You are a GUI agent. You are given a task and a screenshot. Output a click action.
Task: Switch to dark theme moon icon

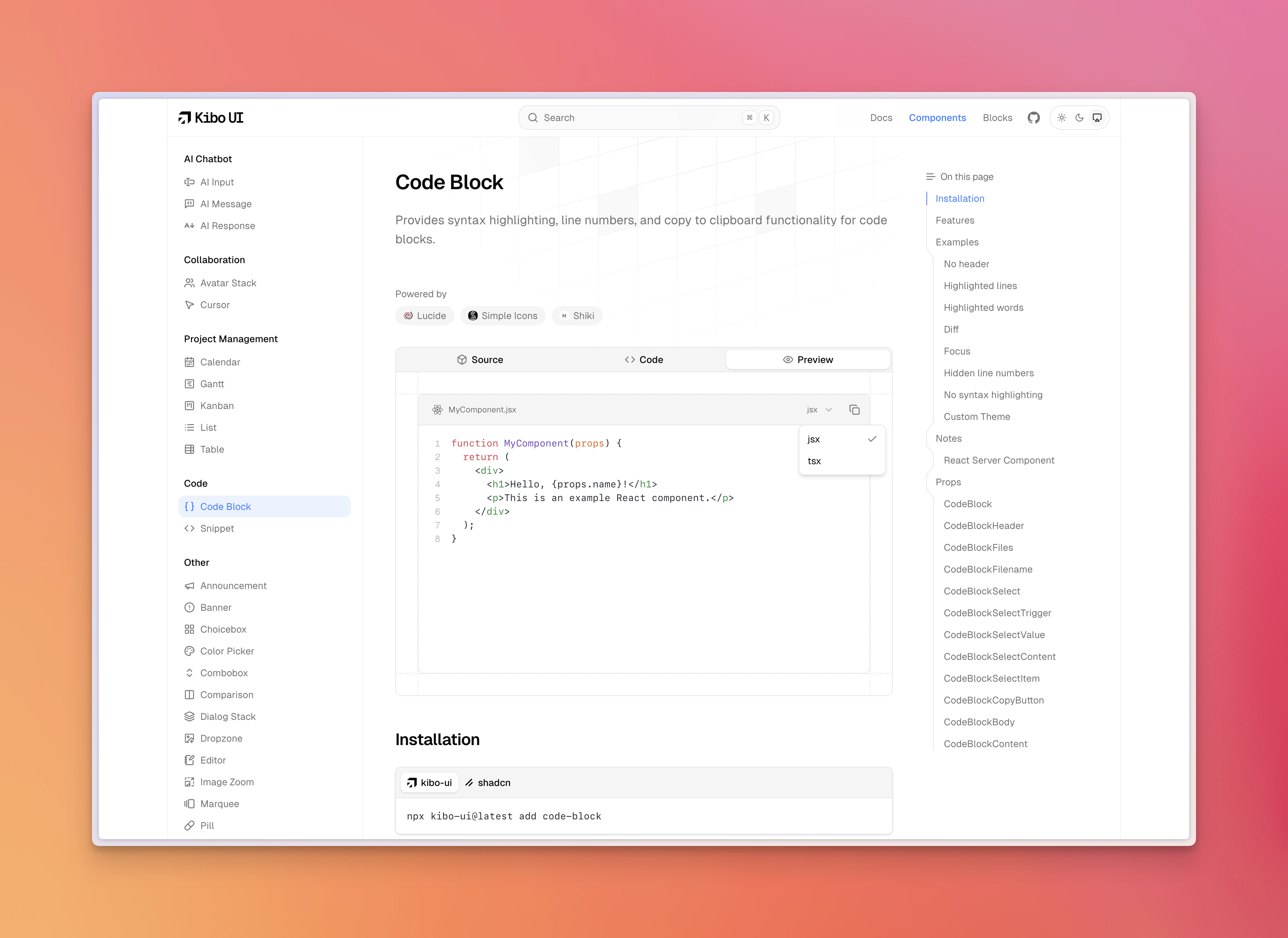1079,118
